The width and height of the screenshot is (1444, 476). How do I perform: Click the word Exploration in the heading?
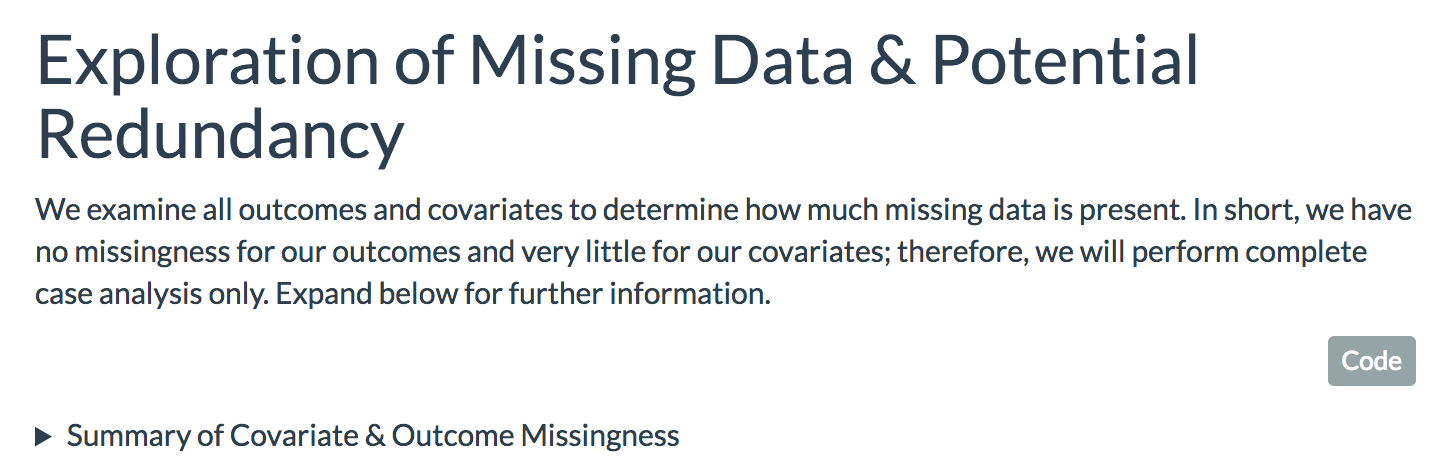207,63
